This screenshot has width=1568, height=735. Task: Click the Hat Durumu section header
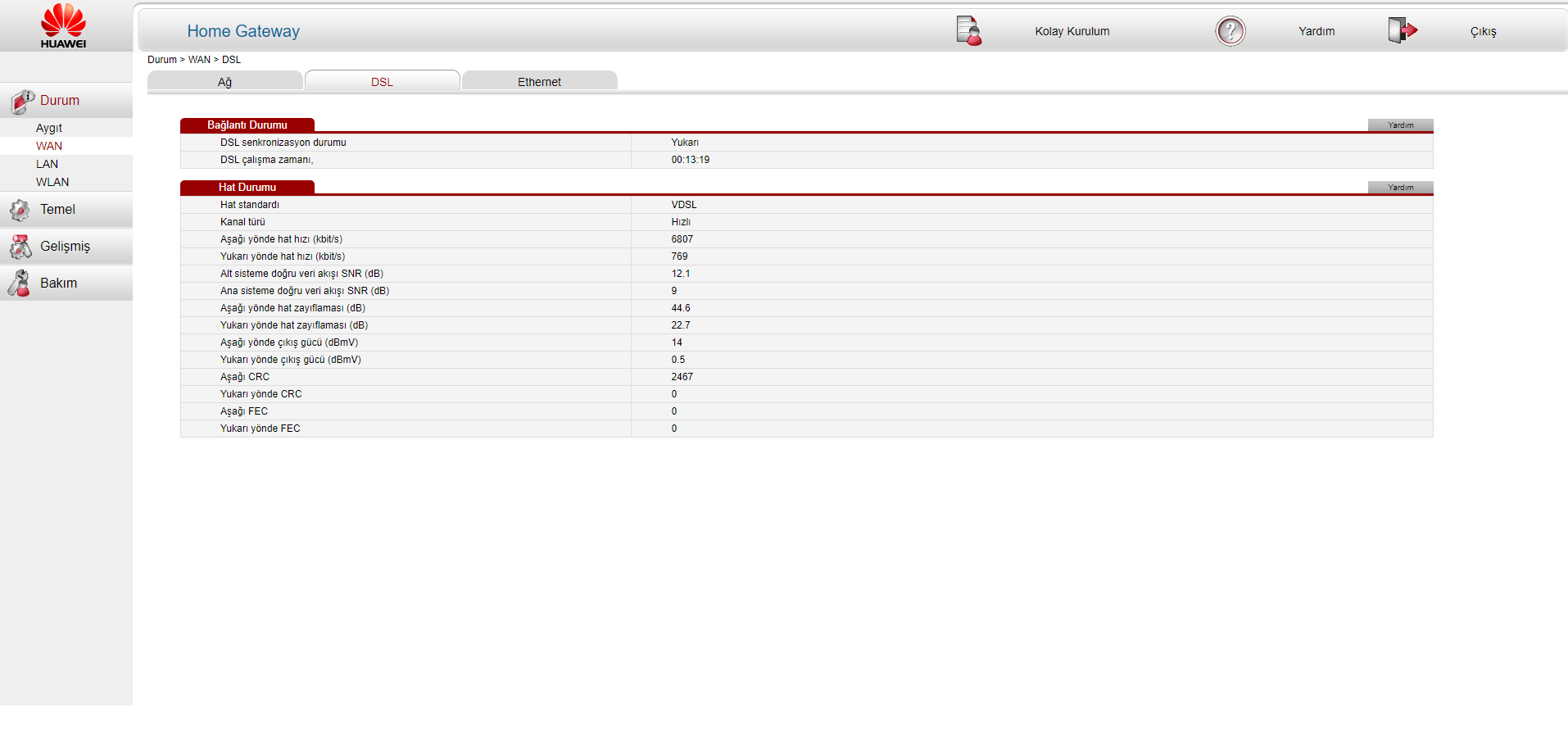pyautogui.click(x=247, y=187)
